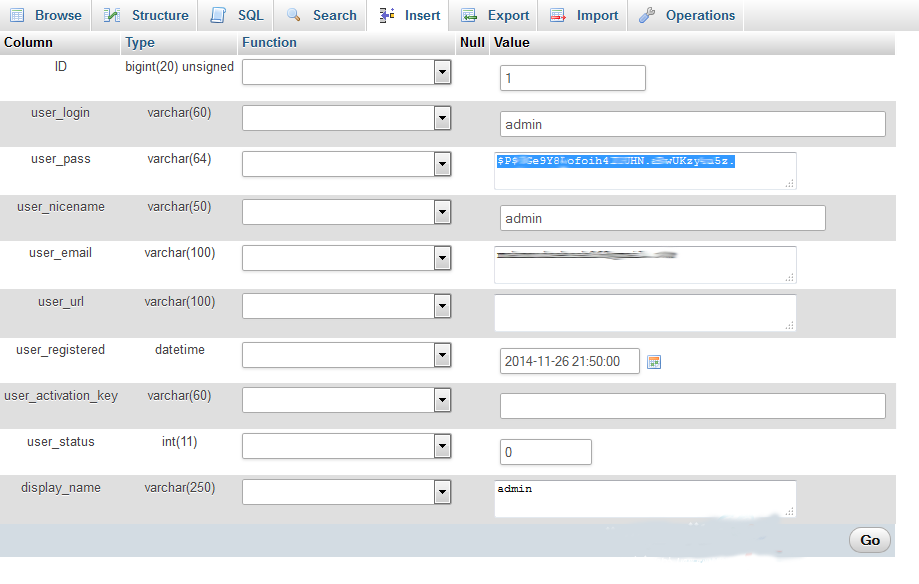Click the user_activation_key value field

[x=692, y=406]
